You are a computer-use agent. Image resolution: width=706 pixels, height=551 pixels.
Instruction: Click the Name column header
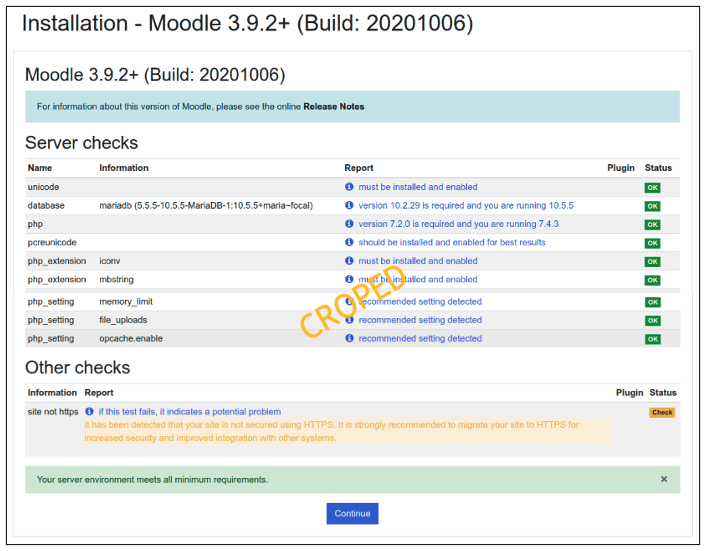40,168
